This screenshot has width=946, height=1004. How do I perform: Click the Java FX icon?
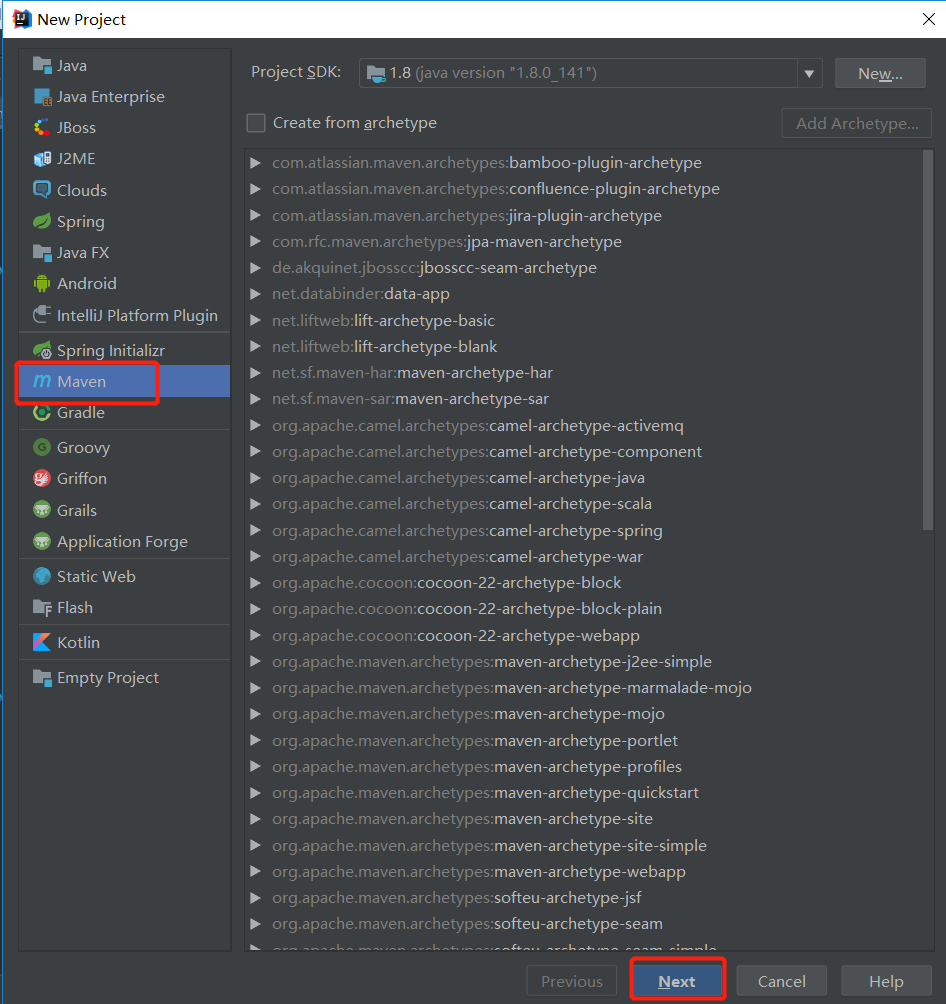tap(42, 253)
